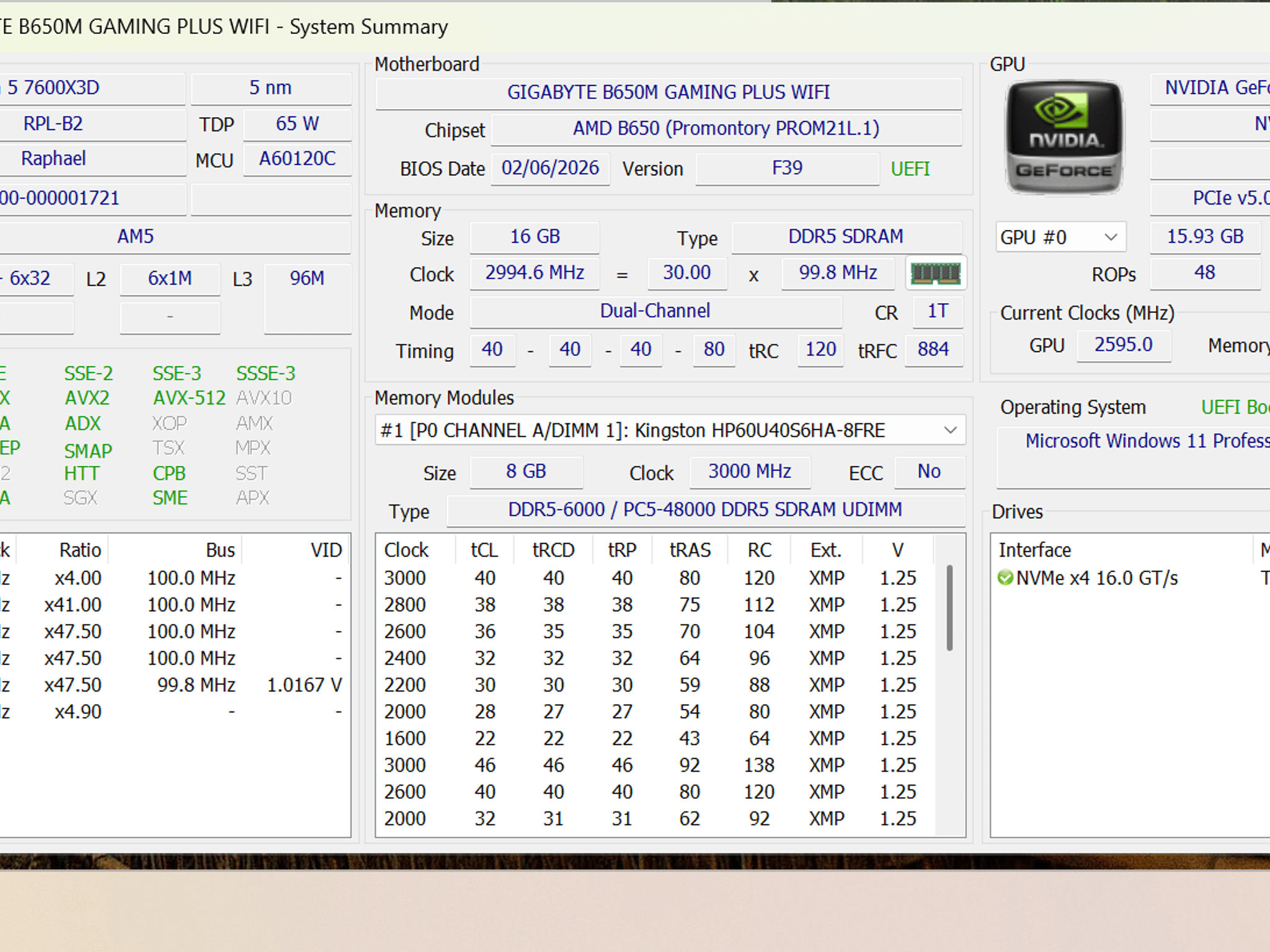Screen dimensions: 1270x952
Task: Click the NVIDIA GeForce logo
Action: point(1064,137)
